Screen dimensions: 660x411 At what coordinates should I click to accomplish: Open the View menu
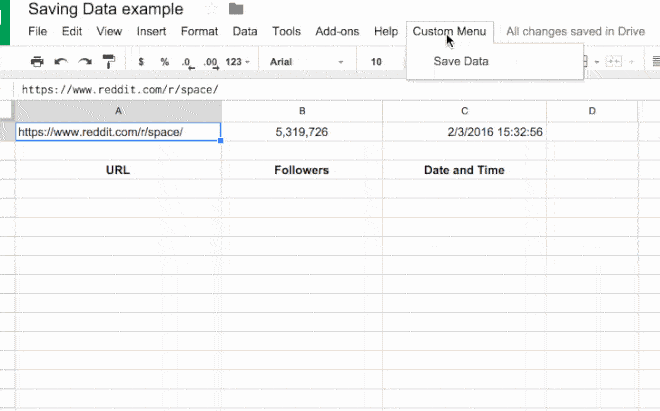109,31
